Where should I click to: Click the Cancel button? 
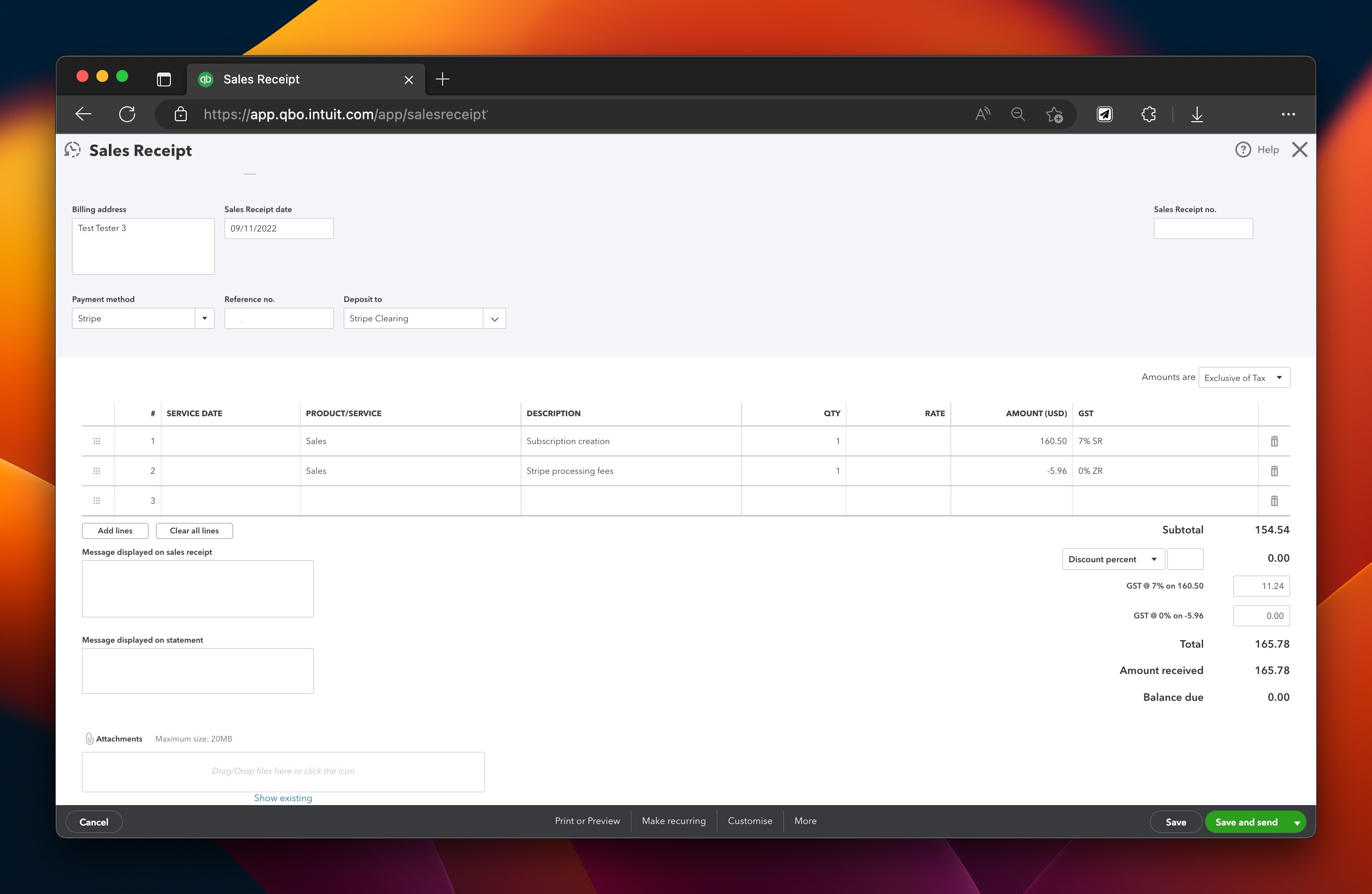pos(93,822)
